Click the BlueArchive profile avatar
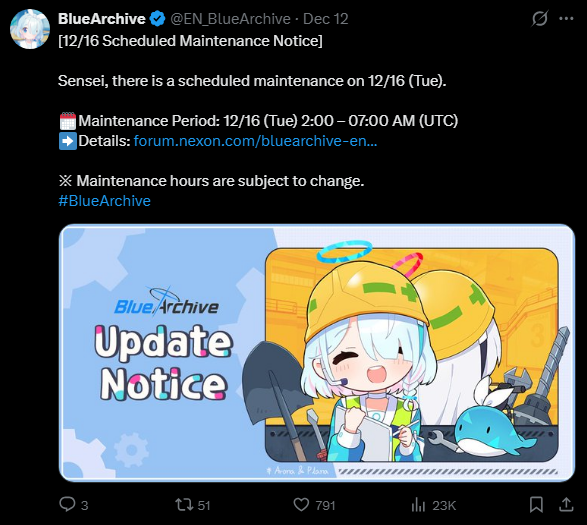Image resolution: width=587 pixels, height=525 pixels. (30, 29)
